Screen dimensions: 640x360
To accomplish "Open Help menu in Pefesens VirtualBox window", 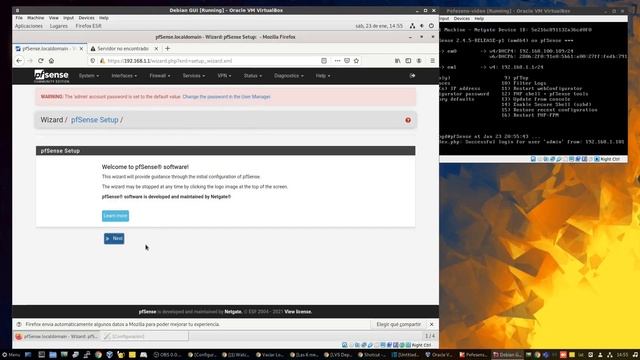I will [x=479, y=19].
